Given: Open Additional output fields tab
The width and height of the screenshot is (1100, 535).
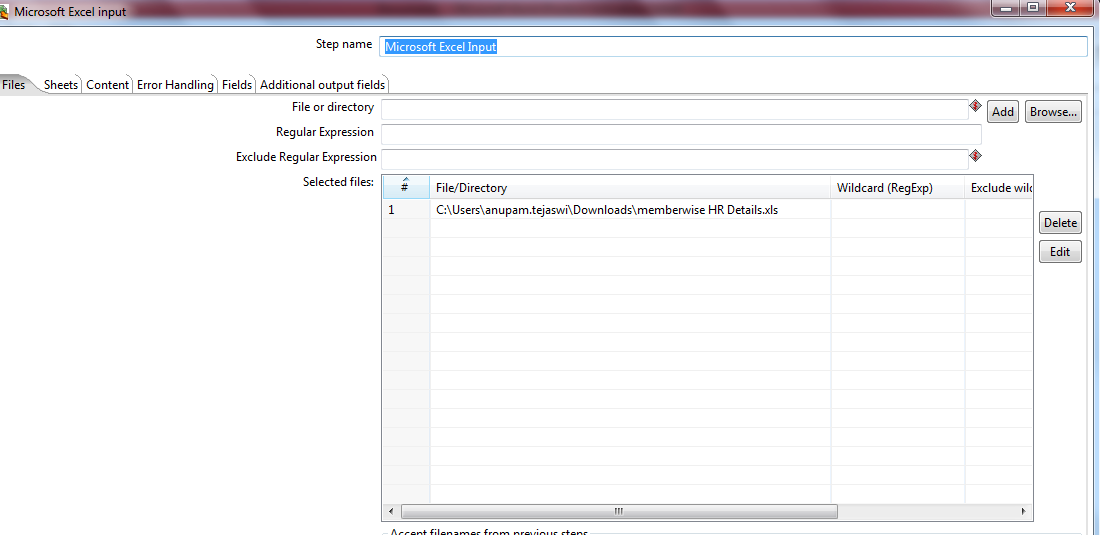Looking at the screenshot, I should (x=323, y=85).
